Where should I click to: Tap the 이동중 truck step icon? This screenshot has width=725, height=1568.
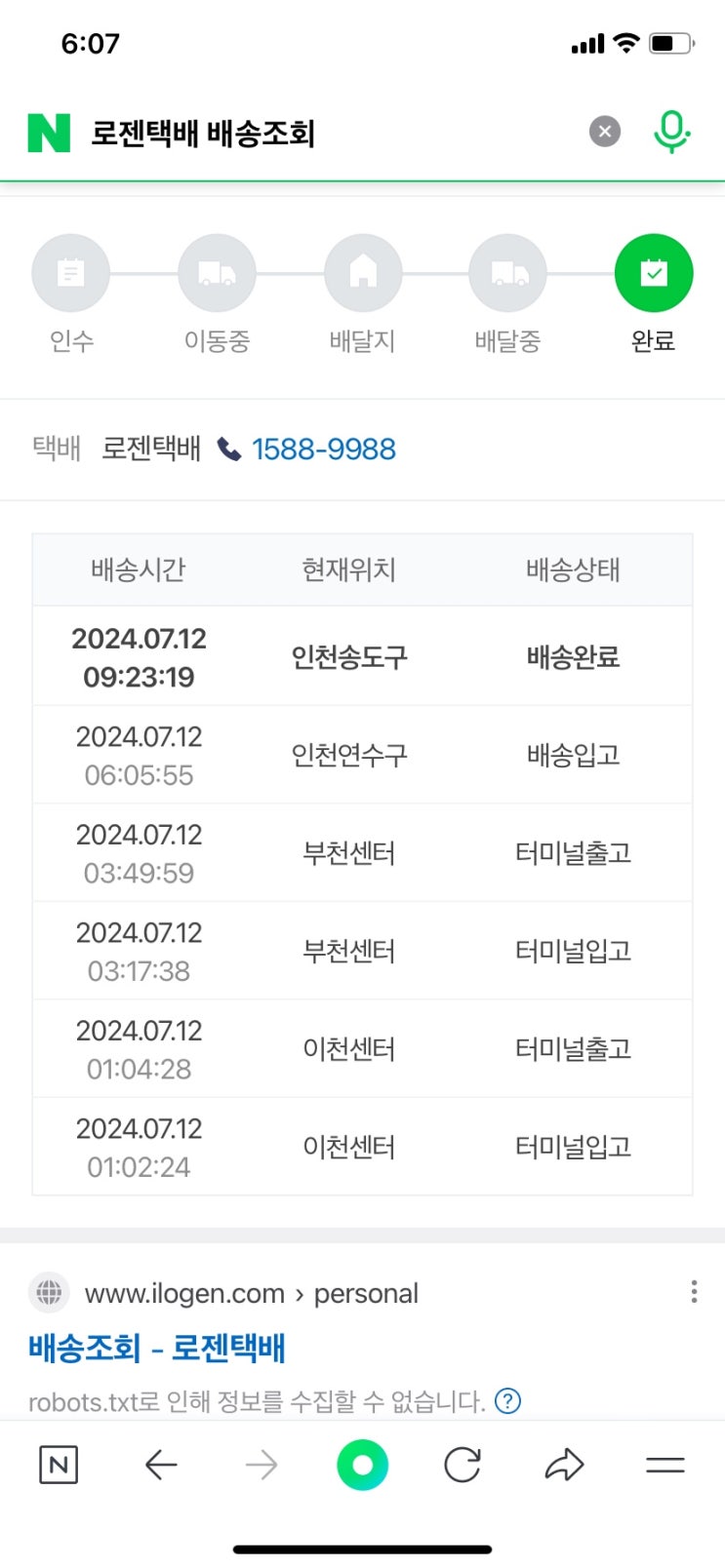pyautogui.click(x=217, y=274)
